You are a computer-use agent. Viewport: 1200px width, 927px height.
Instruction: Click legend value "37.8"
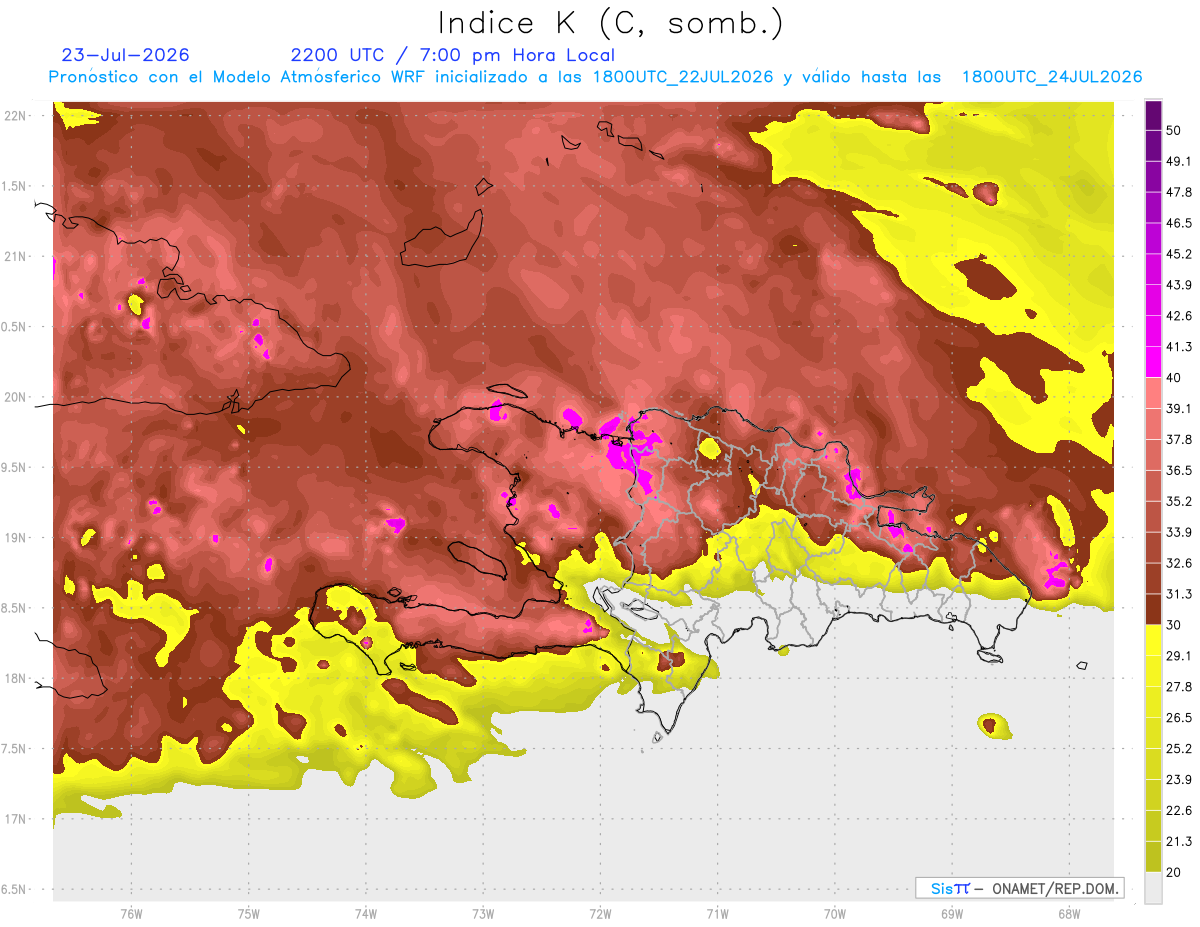click(x=1178, y=439)
